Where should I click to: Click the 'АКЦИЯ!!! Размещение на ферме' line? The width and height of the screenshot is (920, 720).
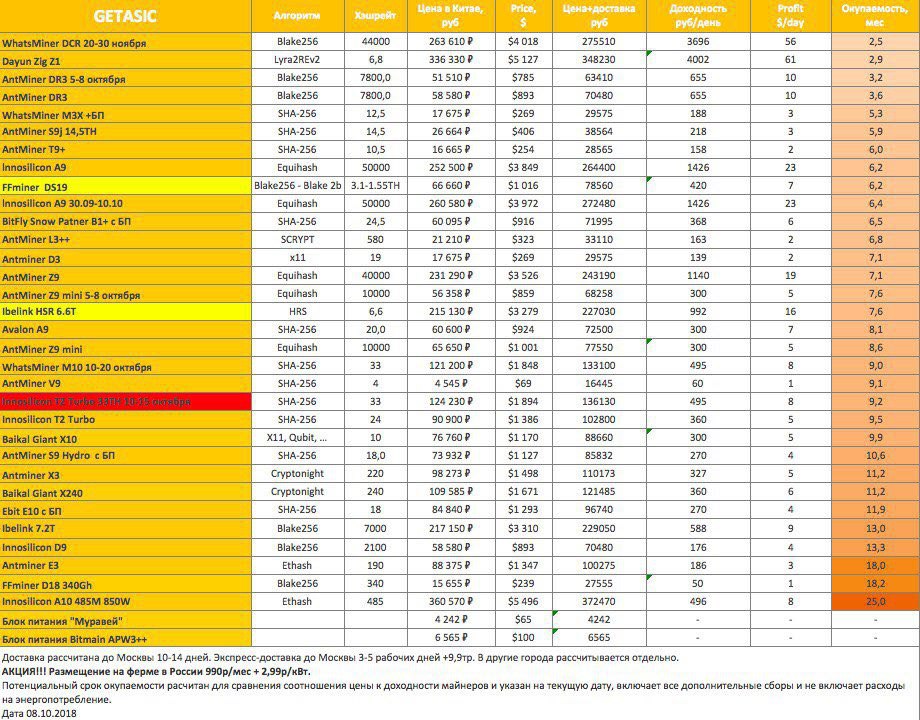156,672
